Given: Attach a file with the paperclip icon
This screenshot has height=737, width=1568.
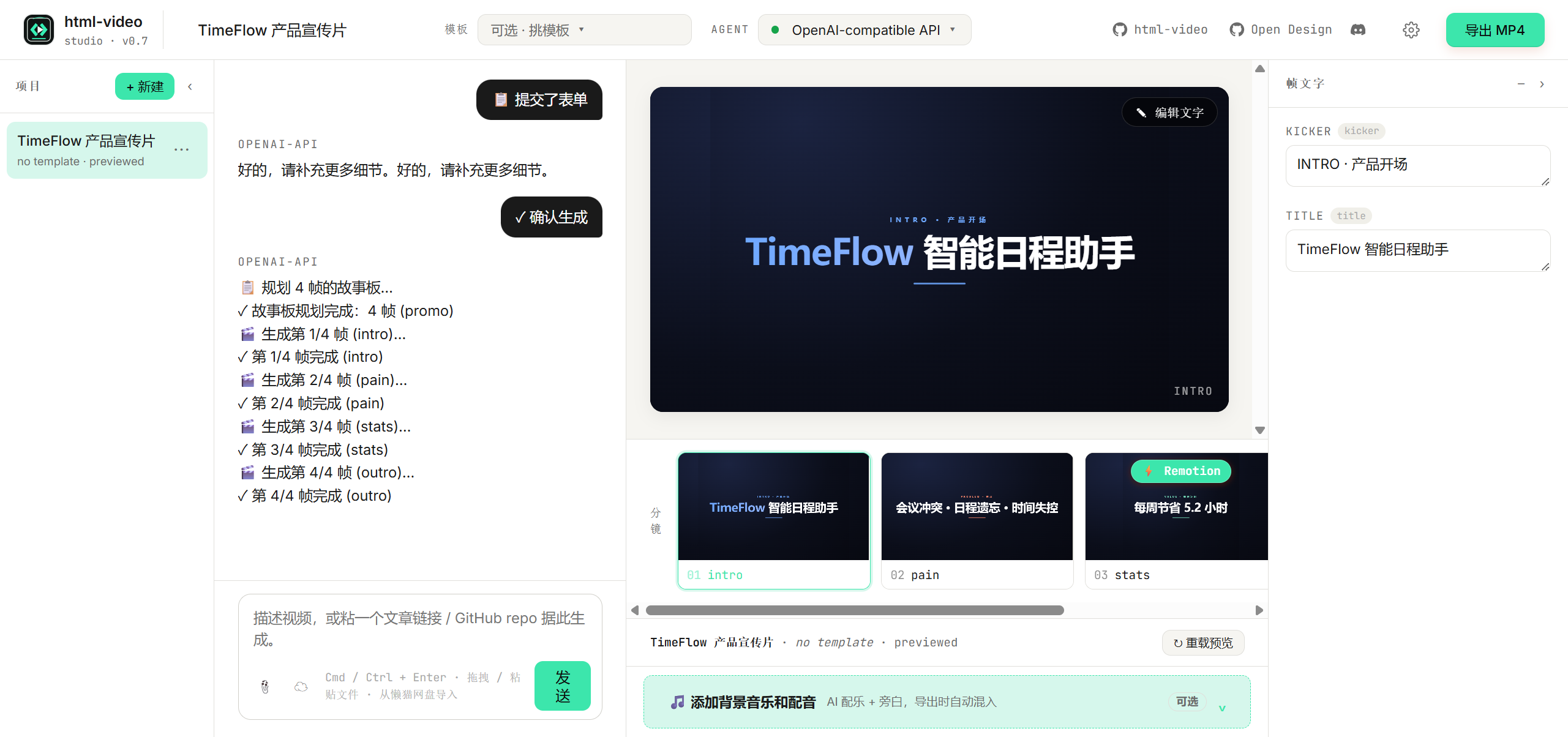Looking at the screenshot, I should [x=265, y=686].
